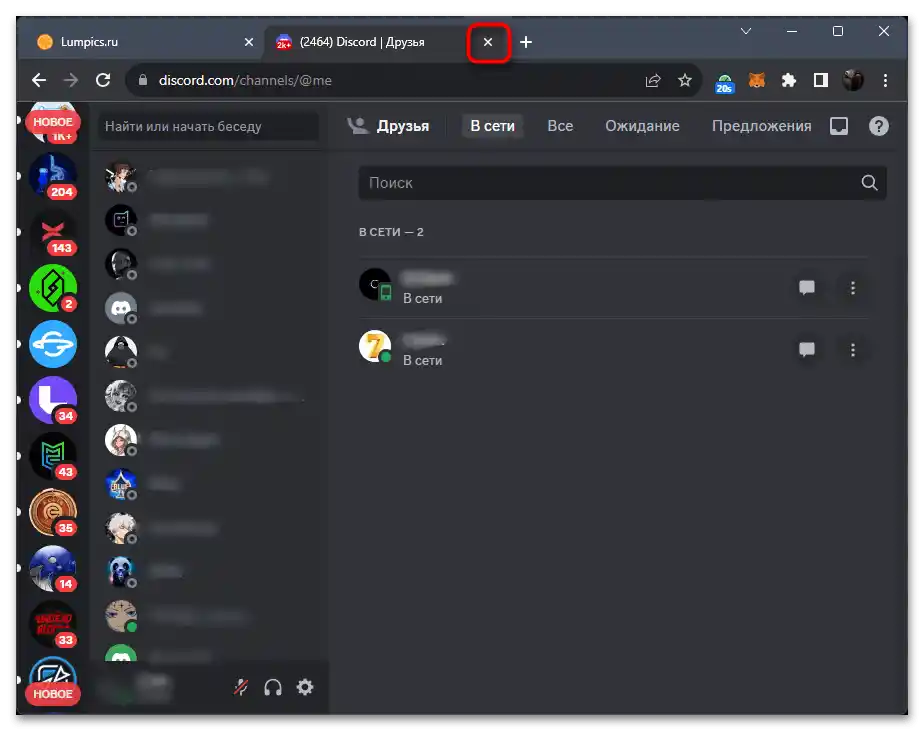Screen dimensions: 924x731
Task: Open the Discord help question mark
Action: coord(878,126)
